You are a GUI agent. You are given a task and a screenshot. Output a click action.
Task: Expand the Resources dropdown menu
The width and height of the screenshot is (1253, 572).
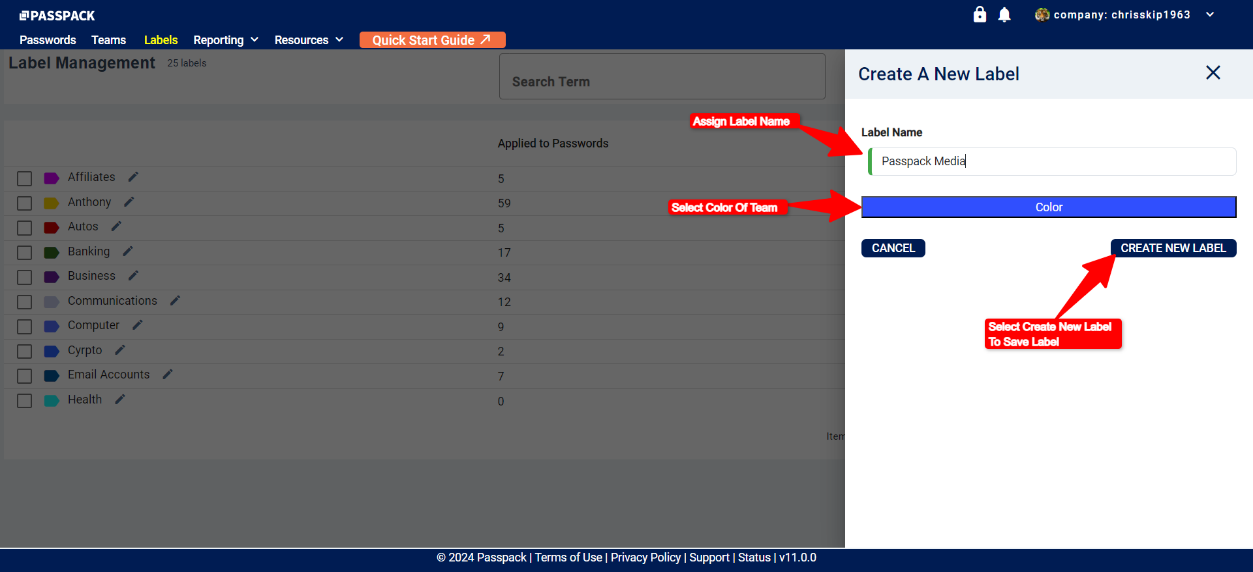[x=309, y=40]
